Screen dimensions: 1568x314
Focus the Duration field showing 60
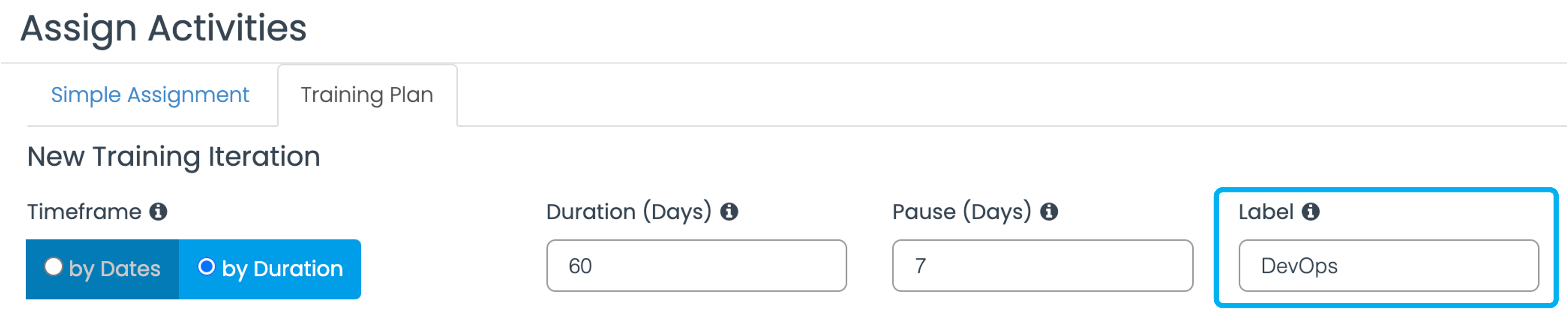point(696,266)
